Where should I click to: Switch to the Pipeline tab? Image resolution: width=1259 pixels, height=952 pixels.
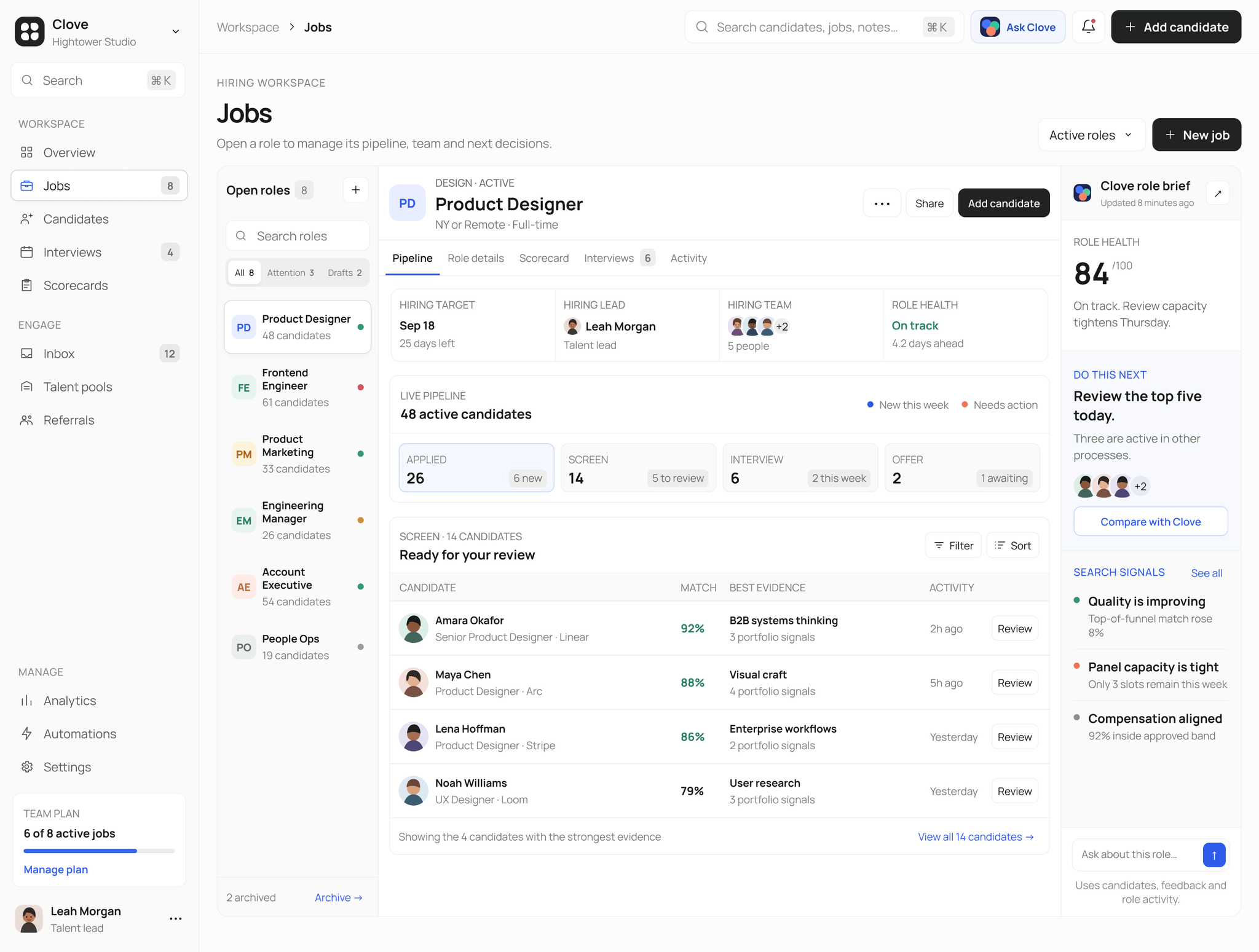click(x=412, y=258)
